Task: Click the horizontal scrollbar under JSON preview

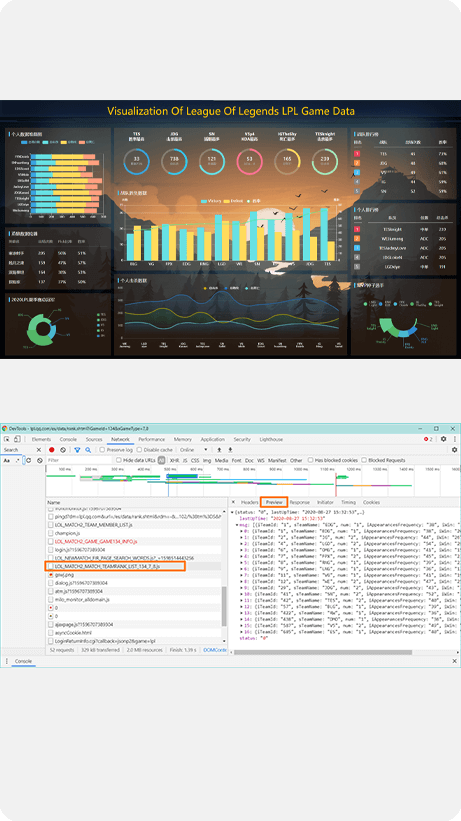Action: pyautogui.click(x=323, y=652)
